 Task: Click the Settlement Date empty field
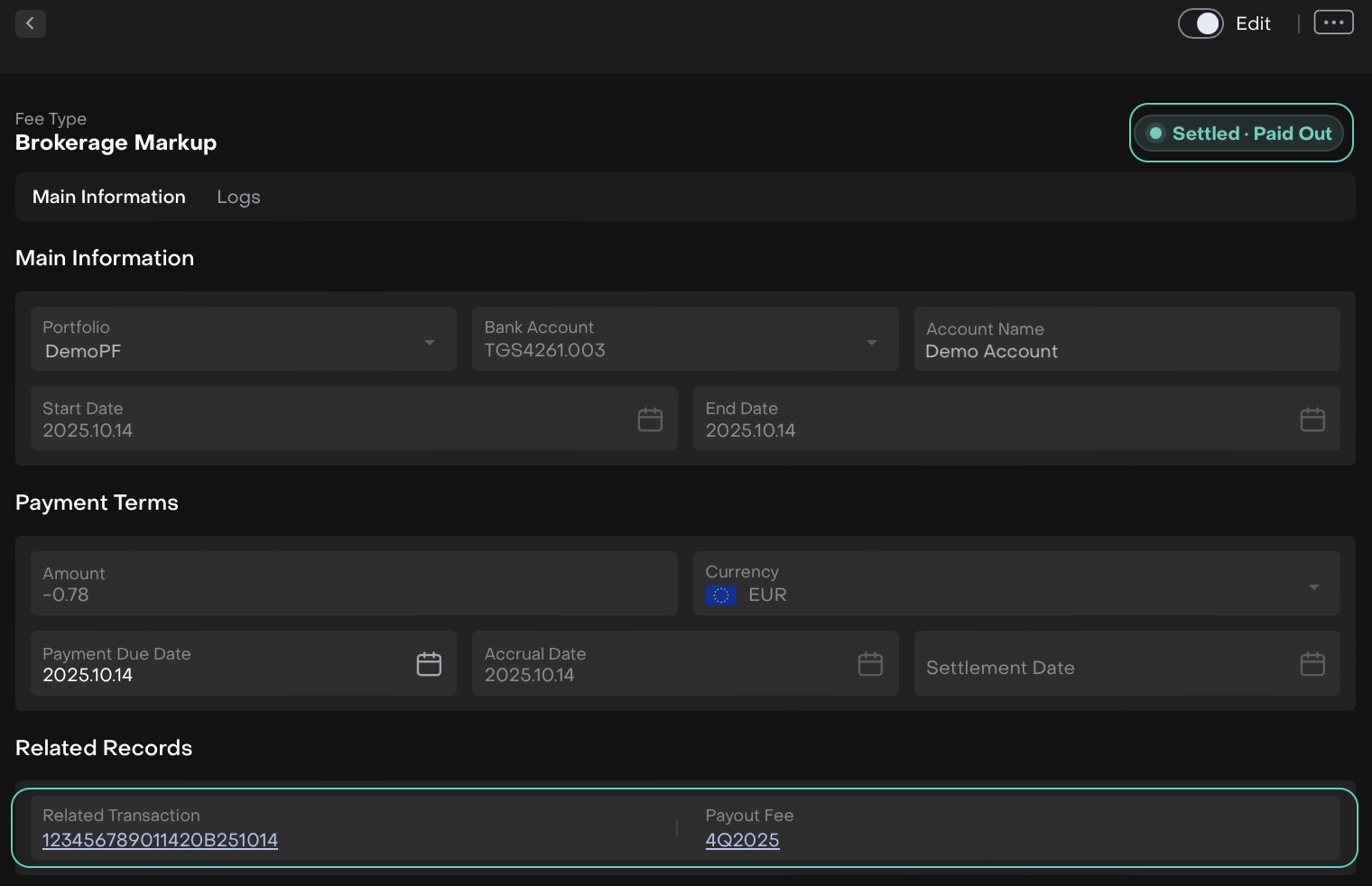point(1083,668)
